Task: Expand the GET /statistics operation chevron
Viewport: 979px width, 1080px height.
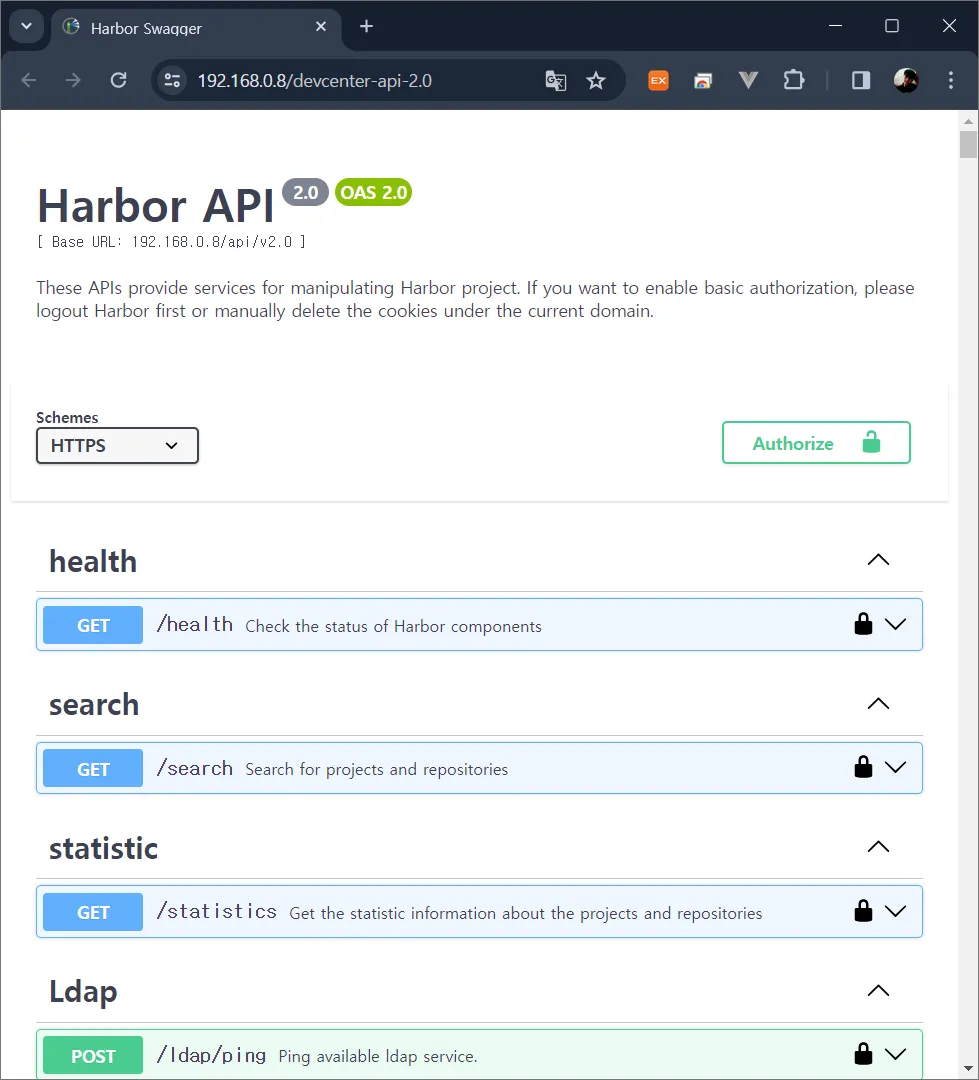Action: [x=896, y=911]
